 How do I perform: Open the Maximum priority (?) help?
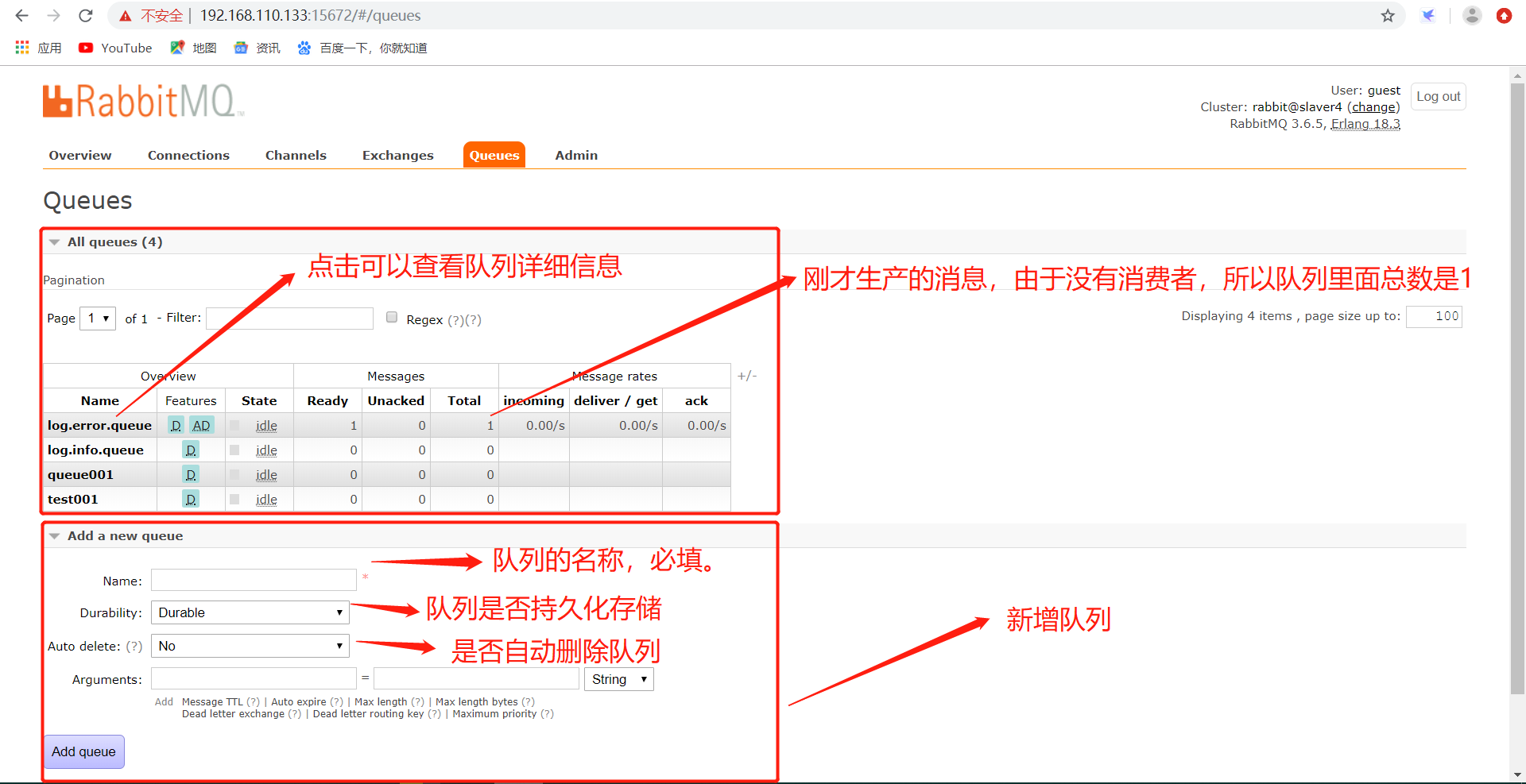click(547, 714)
